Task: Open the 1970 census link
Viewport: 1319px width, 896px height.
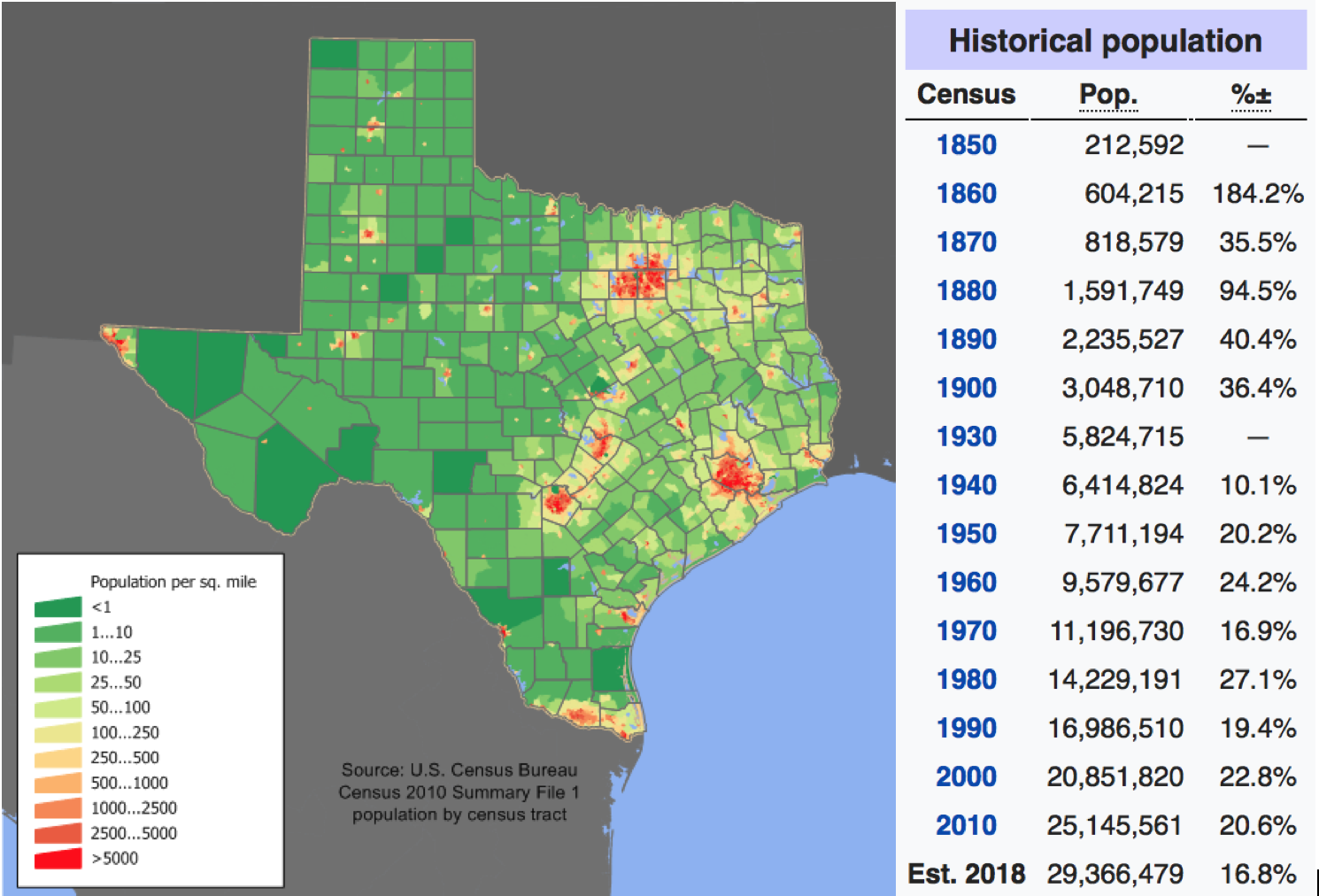Action: coord(966,632)
